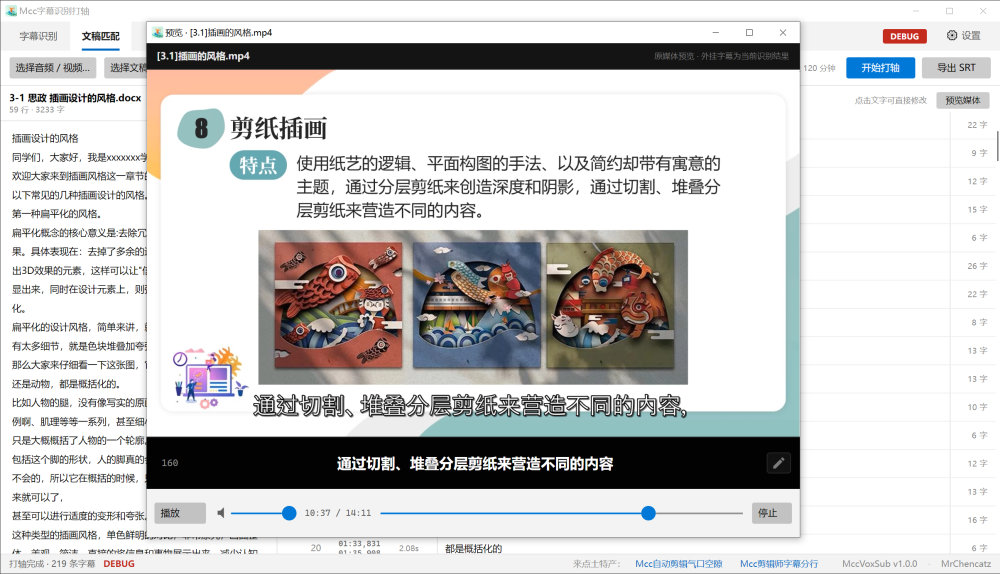Click the MrChencatz author text
Screen dimensions: 1000x574
(966, 564)
